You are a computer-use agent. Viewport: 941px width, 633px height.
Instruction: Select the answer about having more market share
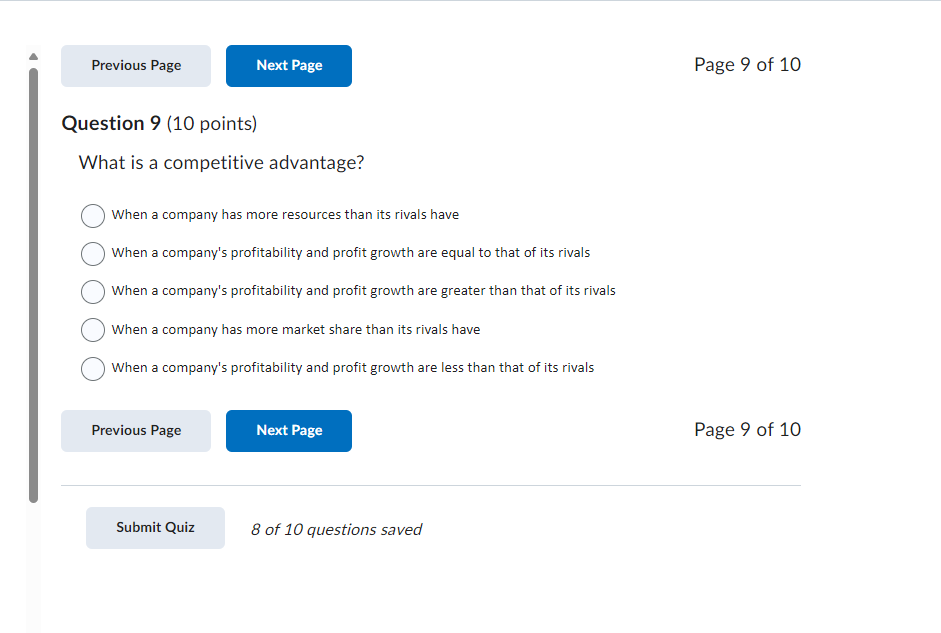pos(92,329)
